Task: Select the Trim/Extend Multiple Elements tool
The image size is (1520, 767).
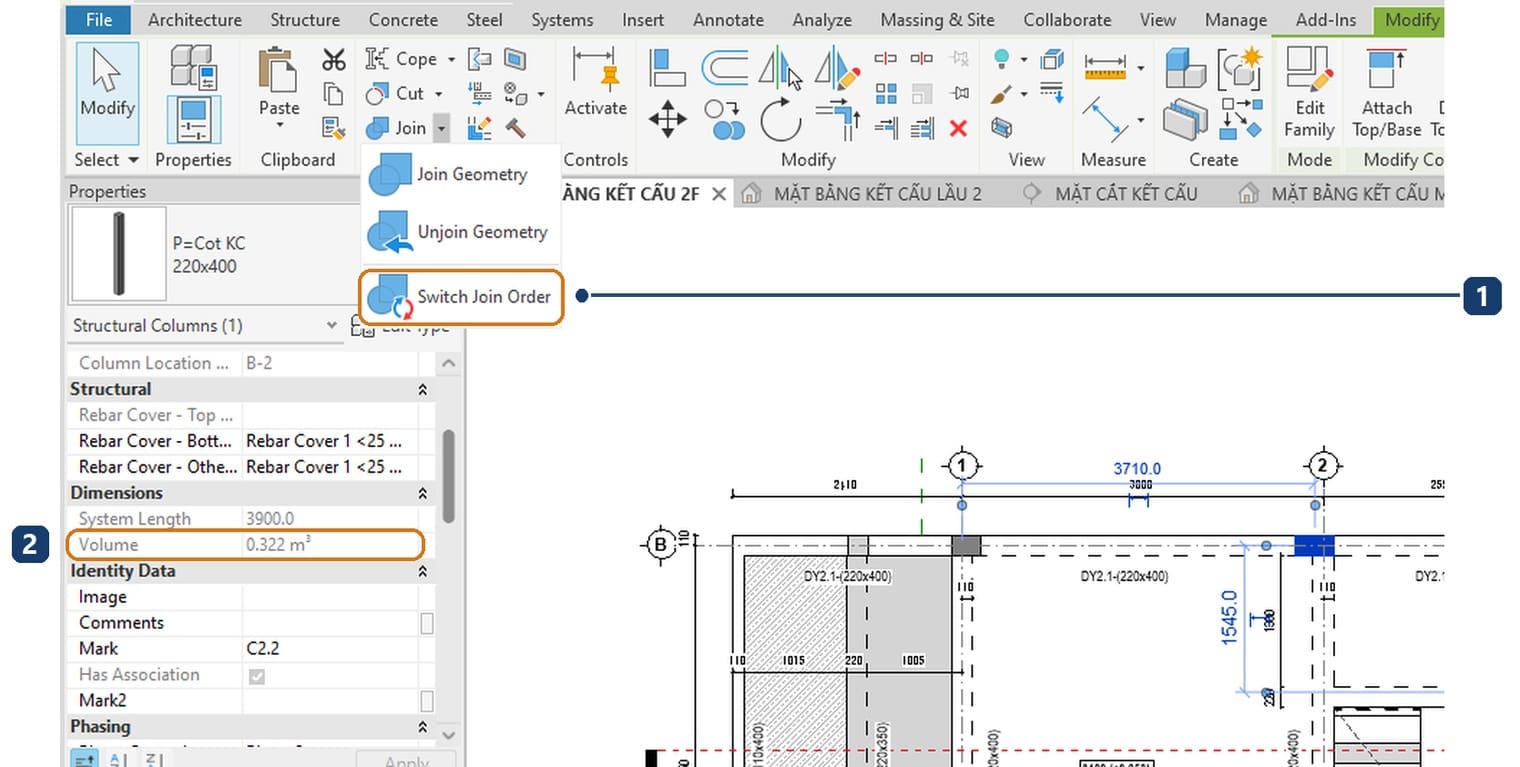Action: tap(922, 127)
